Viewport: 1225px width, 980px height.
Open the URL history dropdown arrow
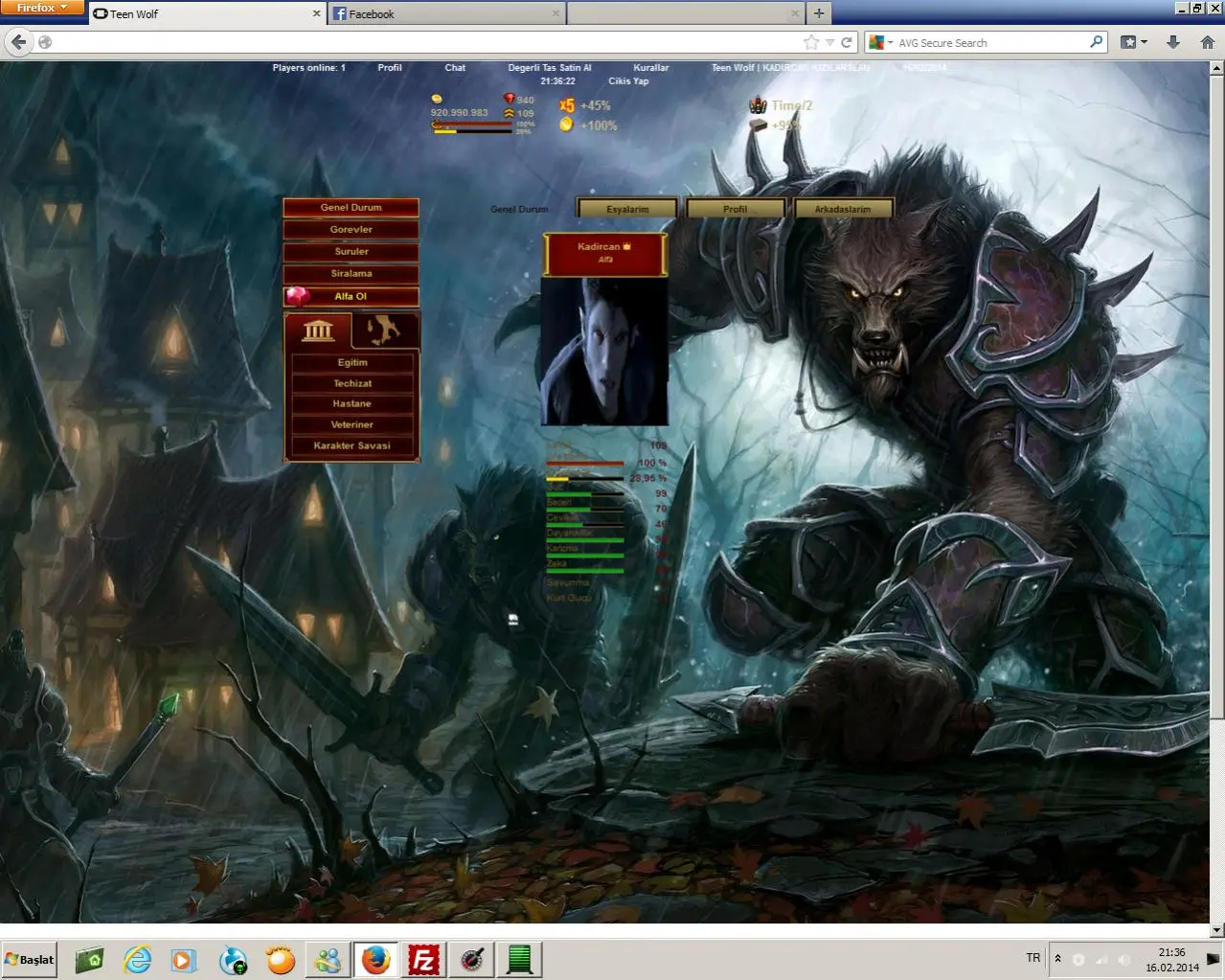tap(829, 42)
